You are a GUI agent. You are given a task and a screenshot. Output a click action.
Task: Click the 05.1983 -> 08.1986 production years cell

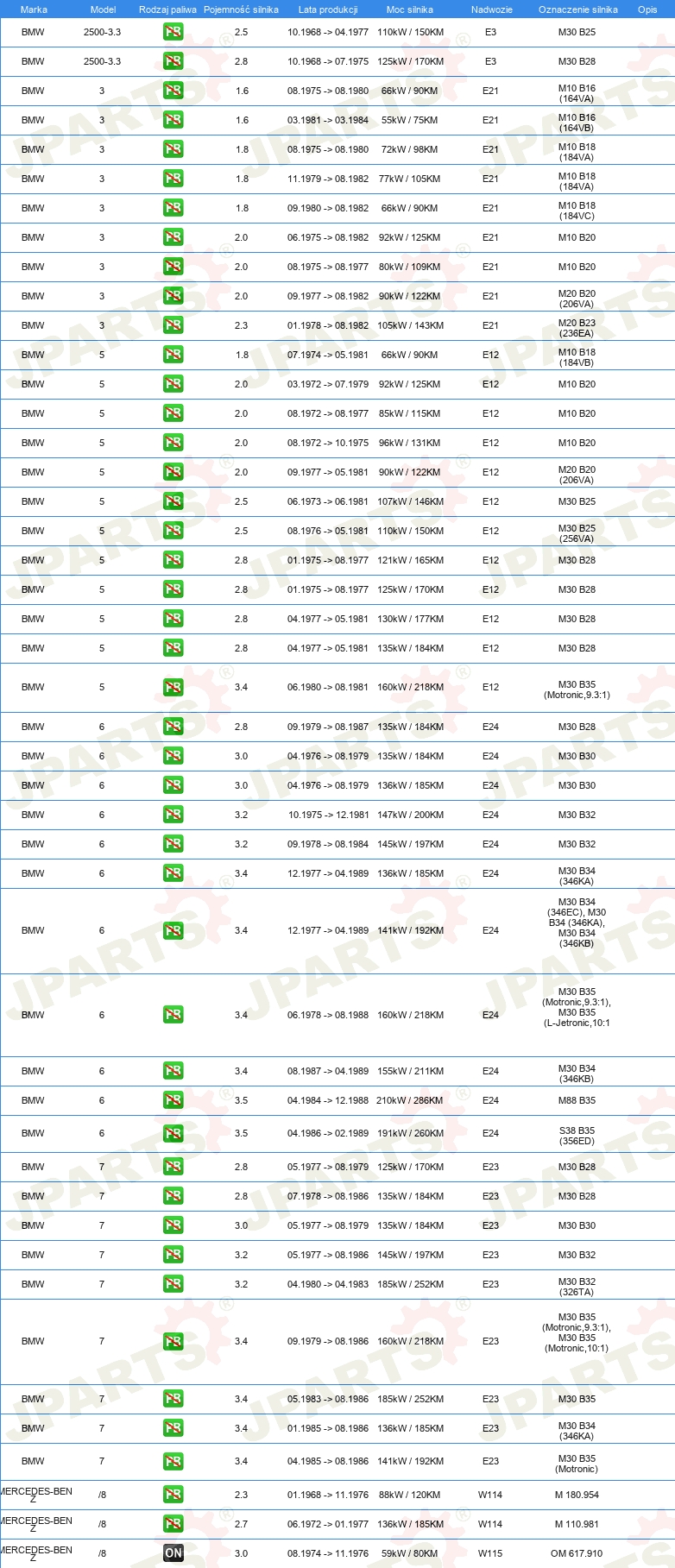(328, 1399)
